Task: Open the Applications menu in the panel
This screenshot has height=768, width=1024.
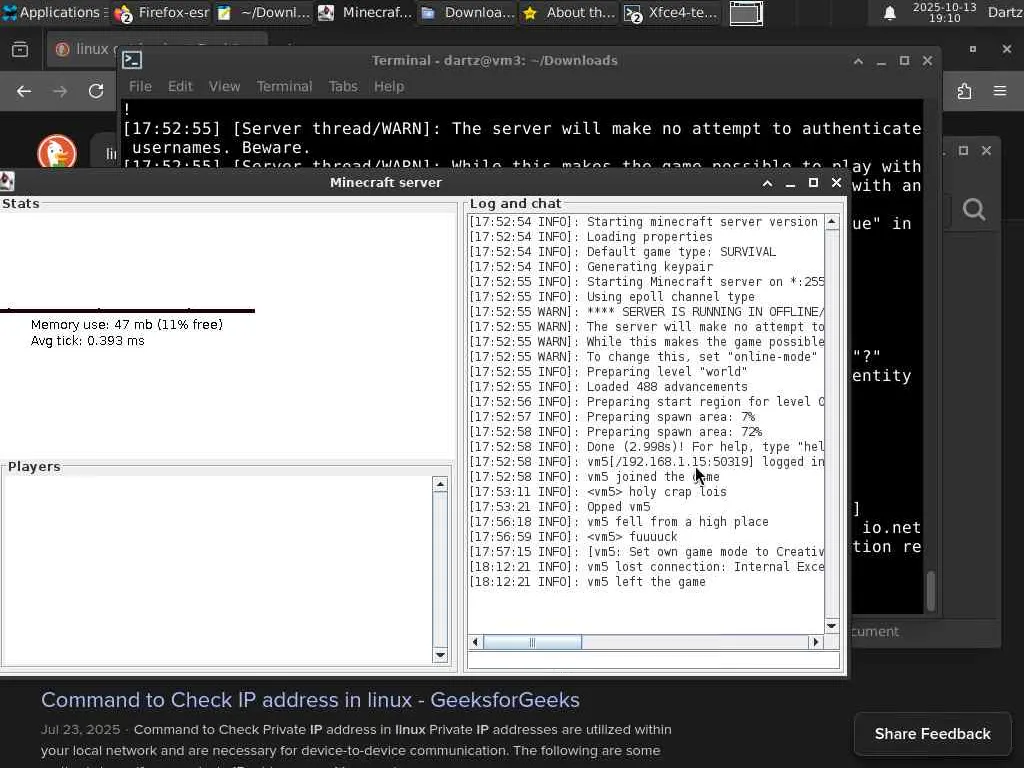Action: tap(55, 12)
